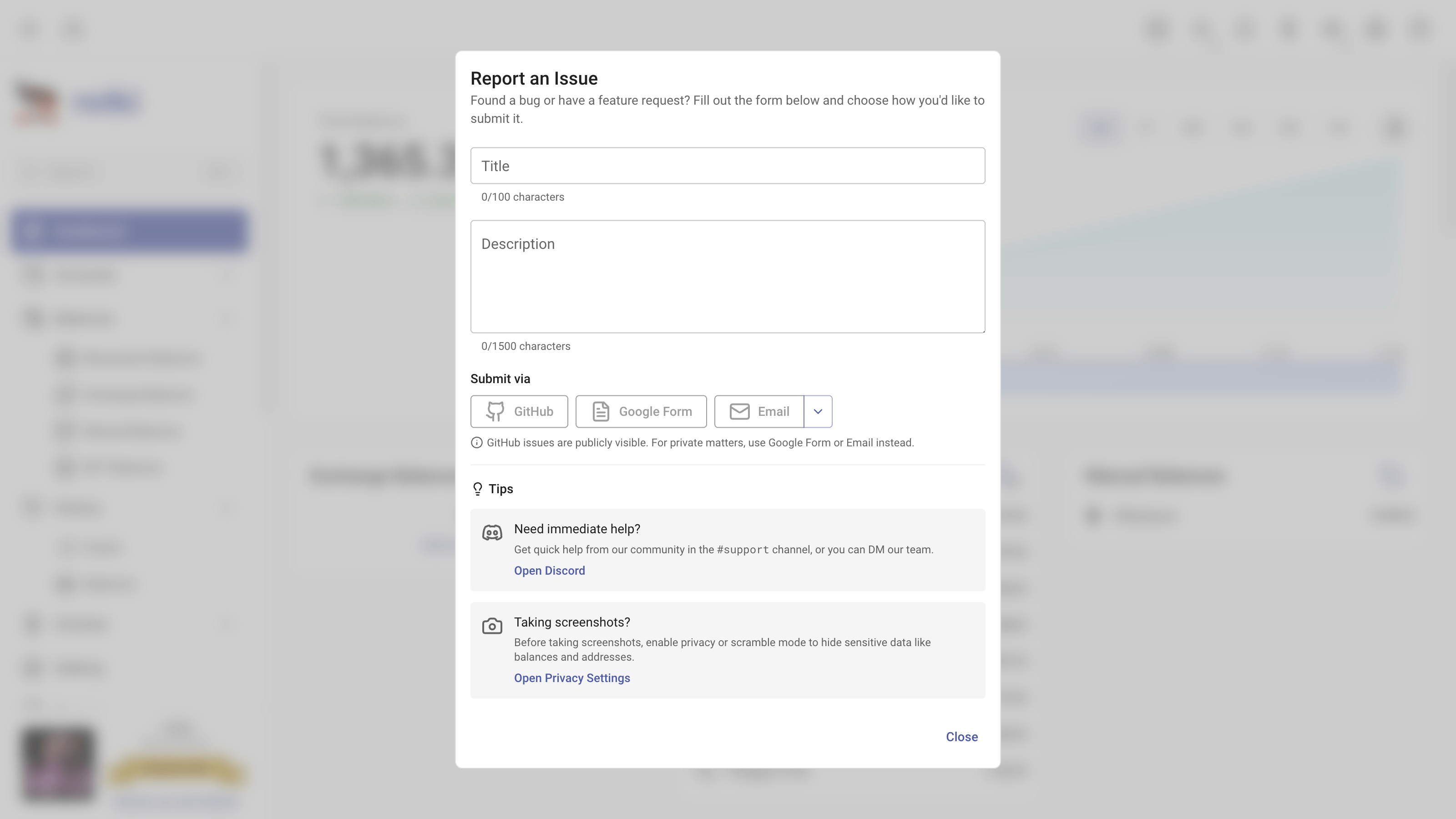Select the GitHub submission option
This screenshot has width=1456, height=819.
click(519, 411)
